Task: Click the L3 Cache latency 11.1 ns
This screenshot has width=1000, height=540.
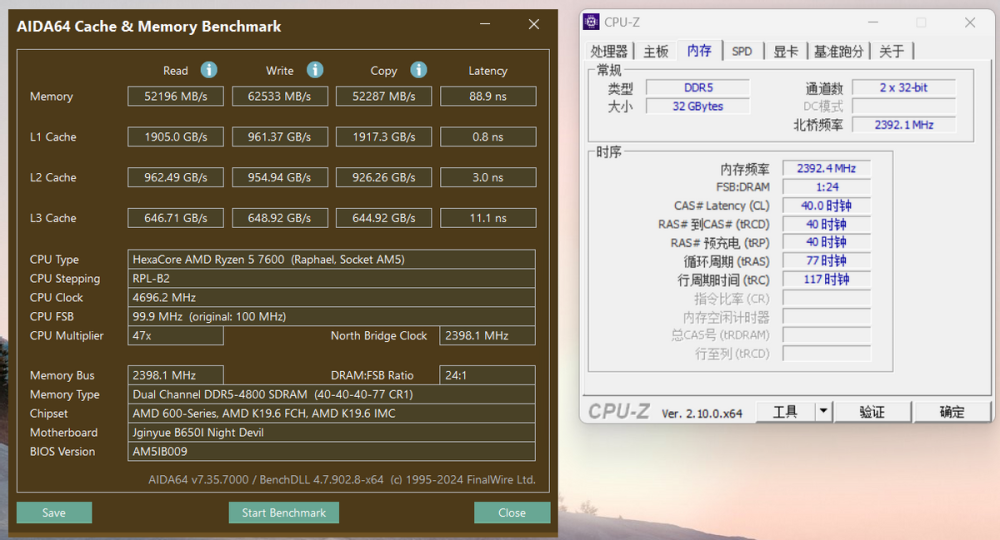Action: [x=488, y=218]
